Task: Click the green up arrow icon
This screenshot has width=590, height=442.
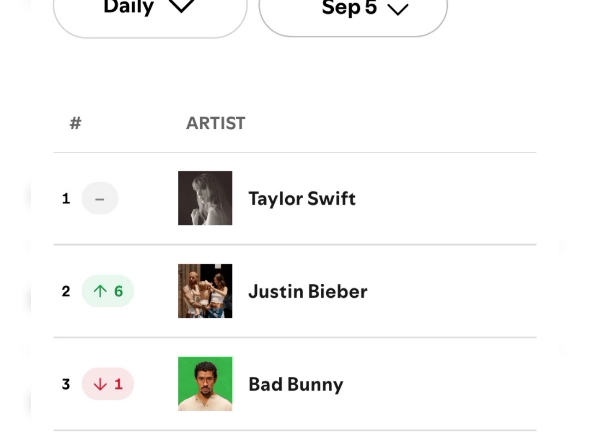Action: pyautogui.click(x=100, y=291)
